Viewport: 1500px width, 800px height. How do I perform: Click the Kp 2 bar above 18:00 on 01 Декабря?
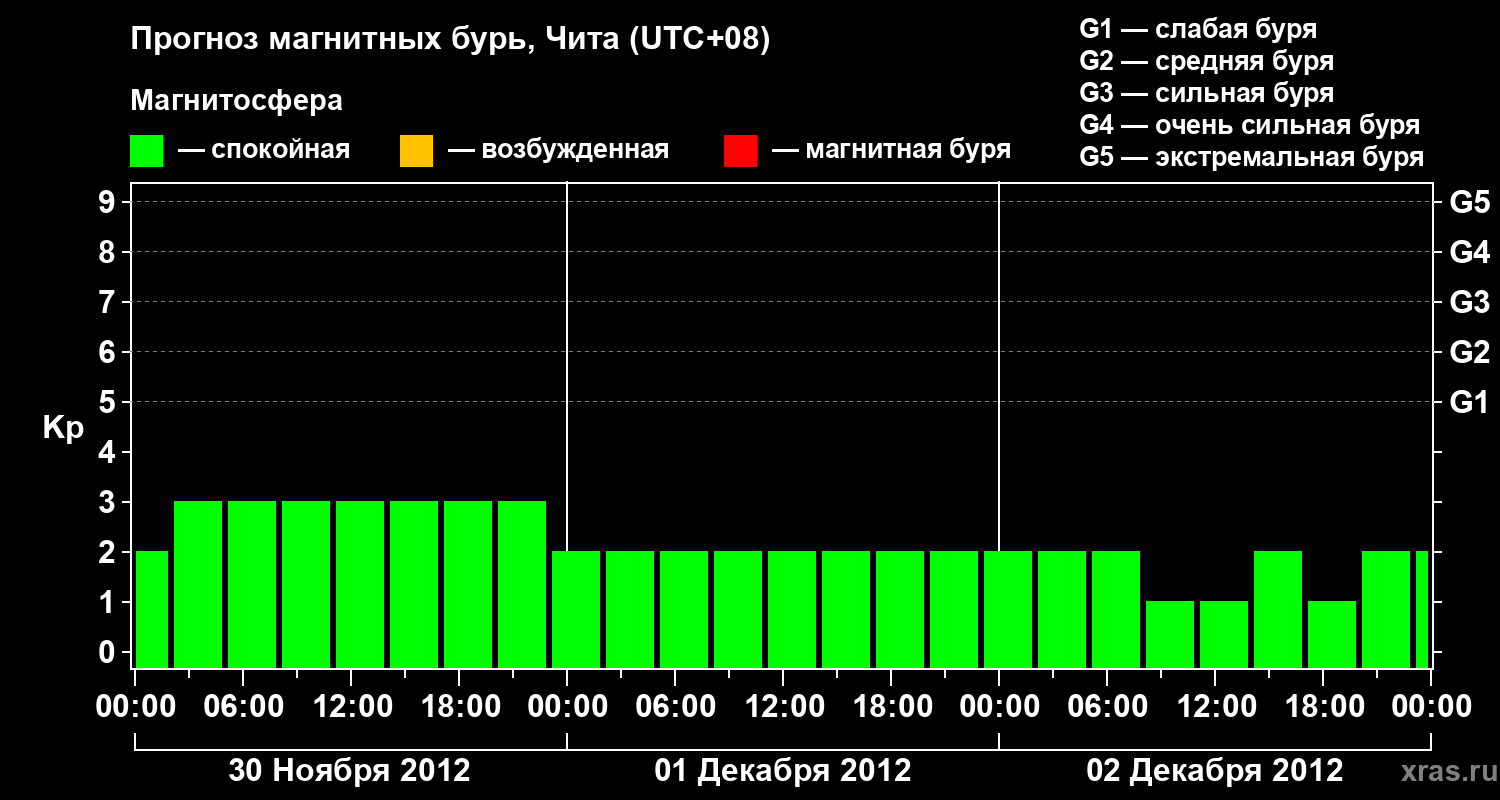[x=900, y=609]
